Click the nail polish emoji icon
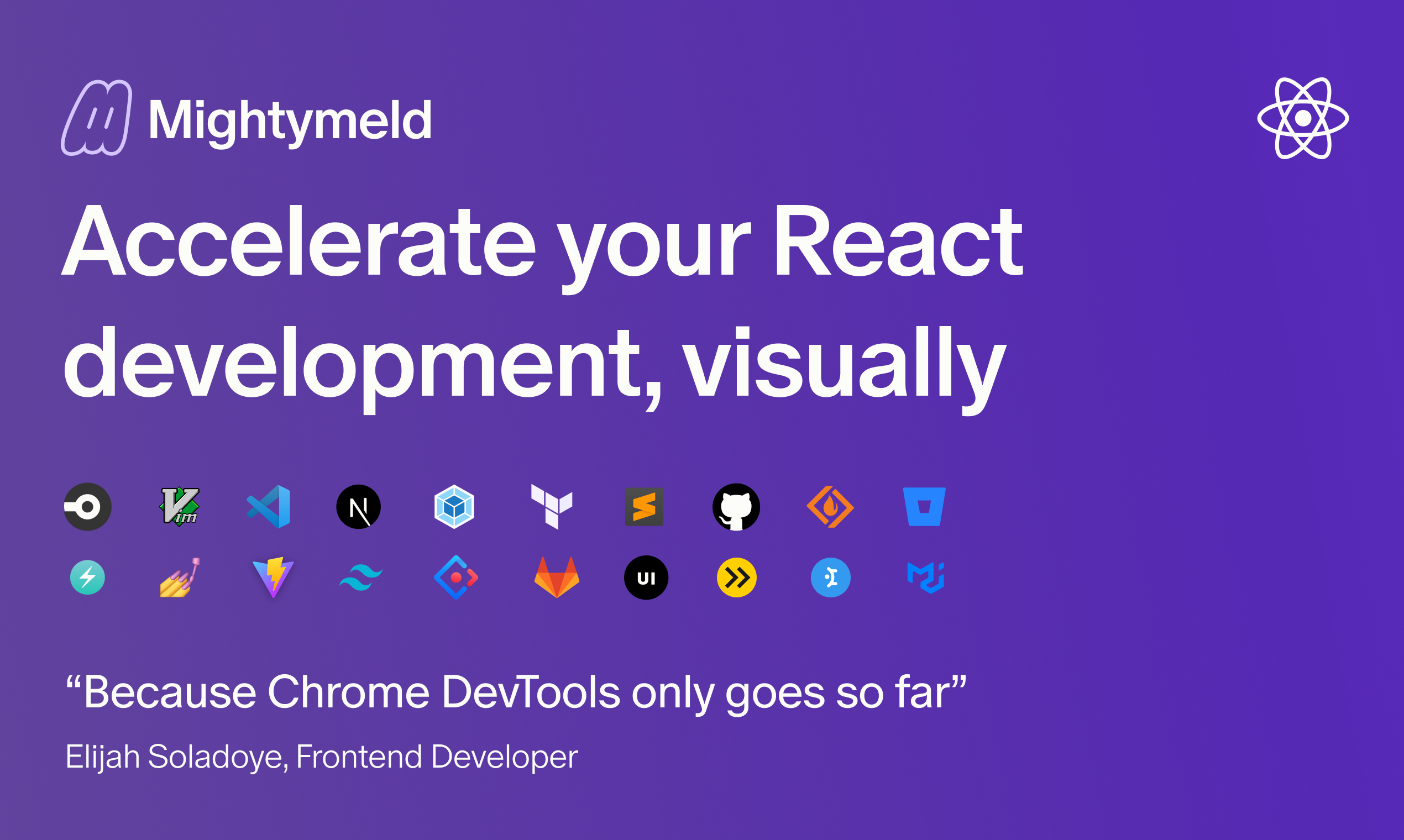 180,577
